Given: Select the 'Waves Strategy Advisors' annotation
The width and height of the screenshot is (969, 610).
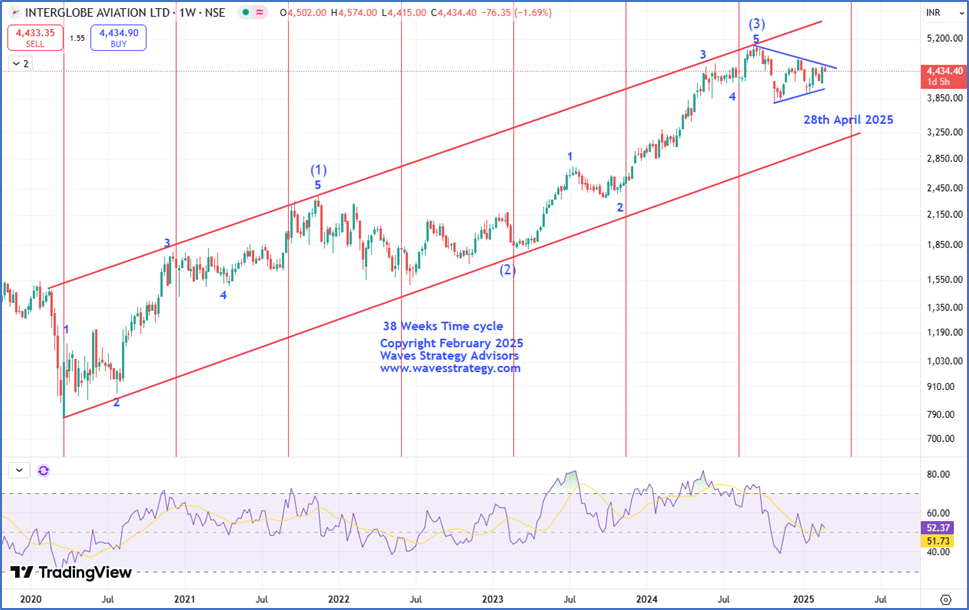Looking at the screenshot, I should coord(449,355).
